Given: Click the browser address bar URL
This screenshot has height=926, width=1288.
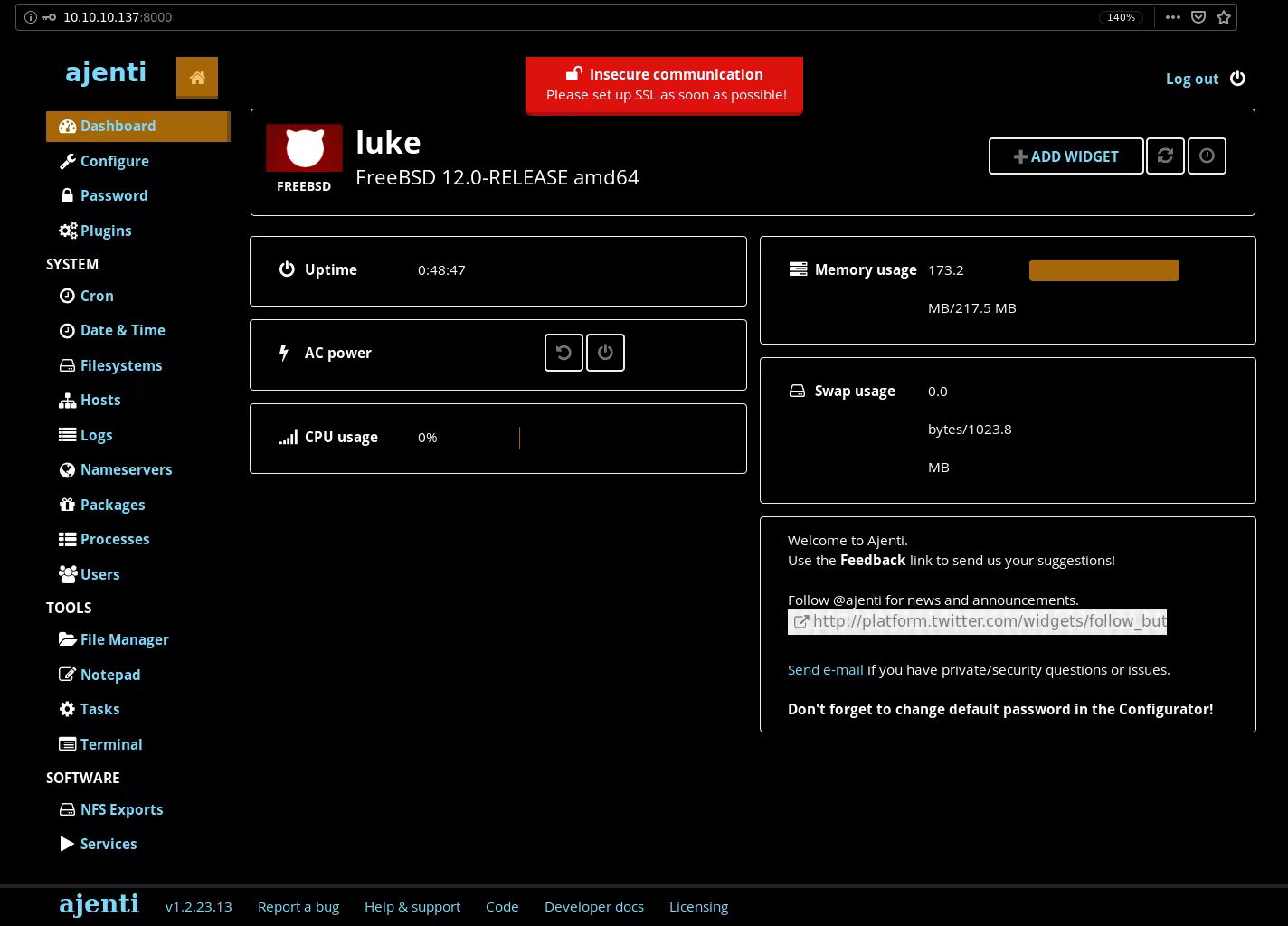Looking at the screenshot, I should point(118,17).
